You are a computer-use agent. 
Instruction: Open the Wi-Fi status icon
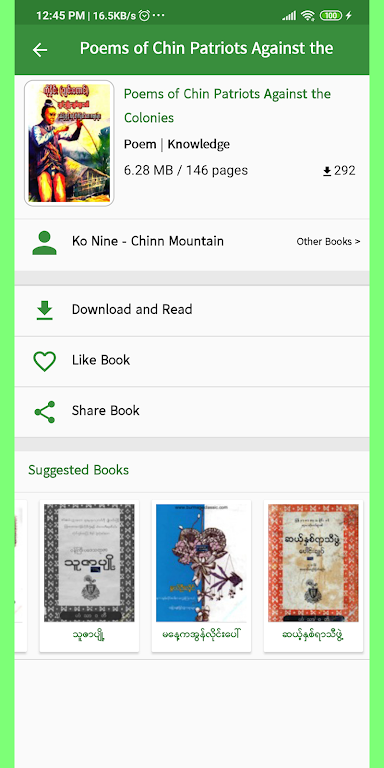(308, 16)
